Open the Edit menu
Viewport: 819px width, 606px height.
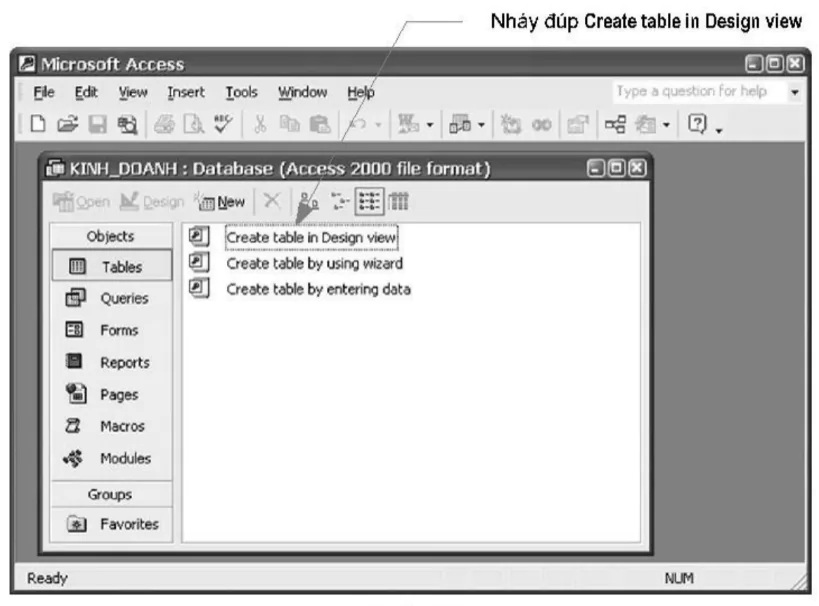(86, 92)
